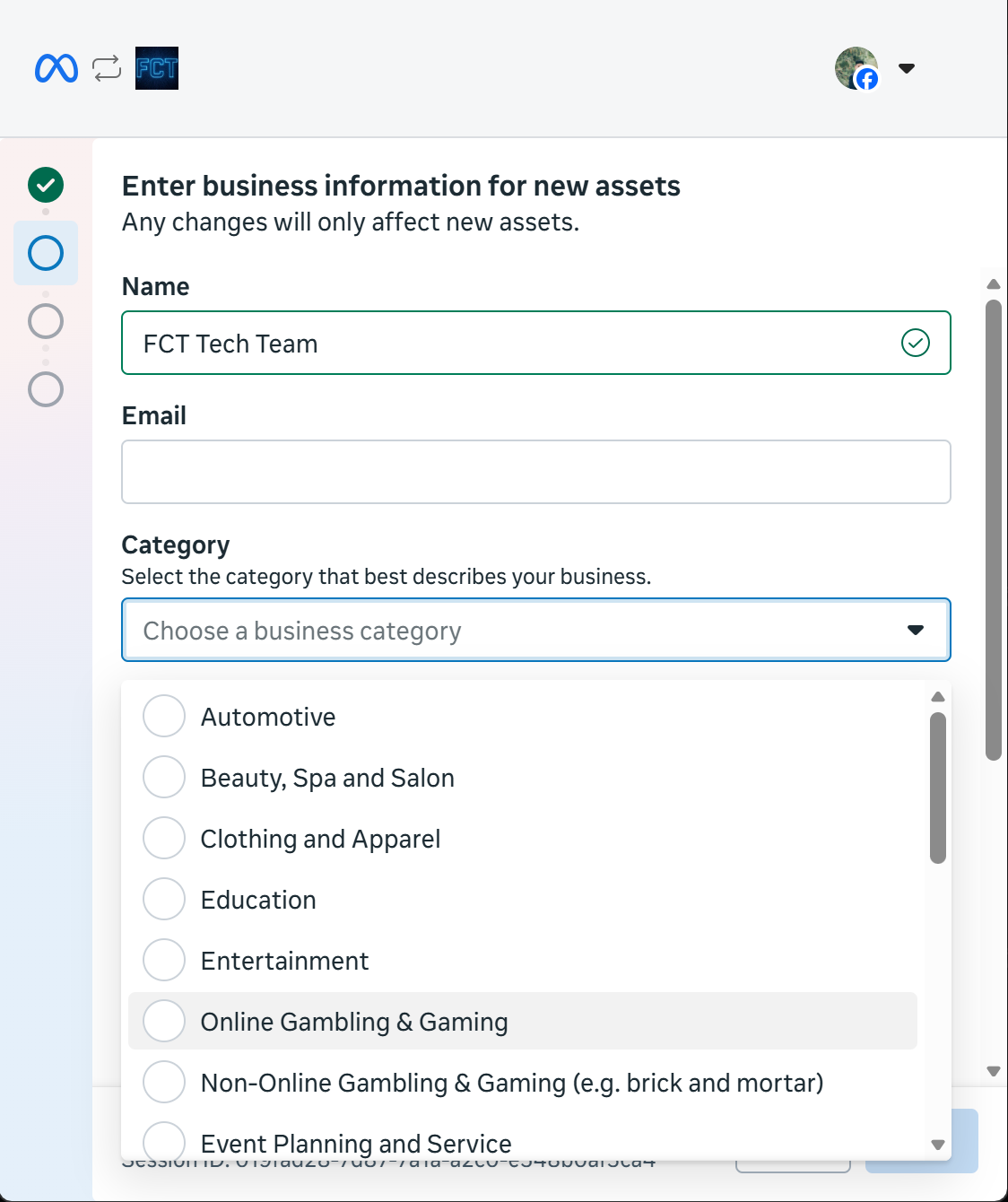Click the 'Enter business information for new assets' heading
Viewport: 1008px width, 1202px height.
401,186
